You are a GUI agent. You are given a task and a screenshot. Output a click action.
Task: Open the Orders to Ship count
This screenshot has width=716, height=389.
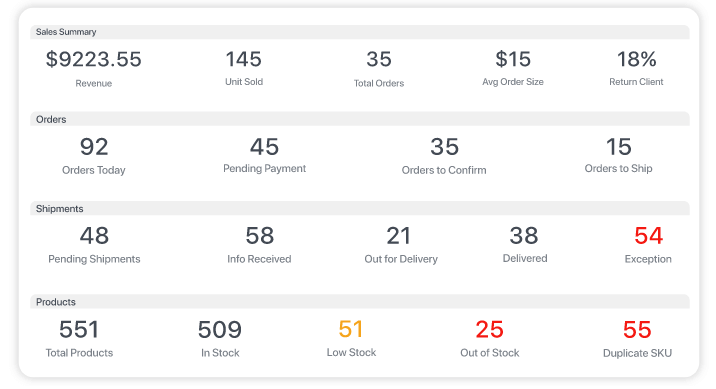618,155
